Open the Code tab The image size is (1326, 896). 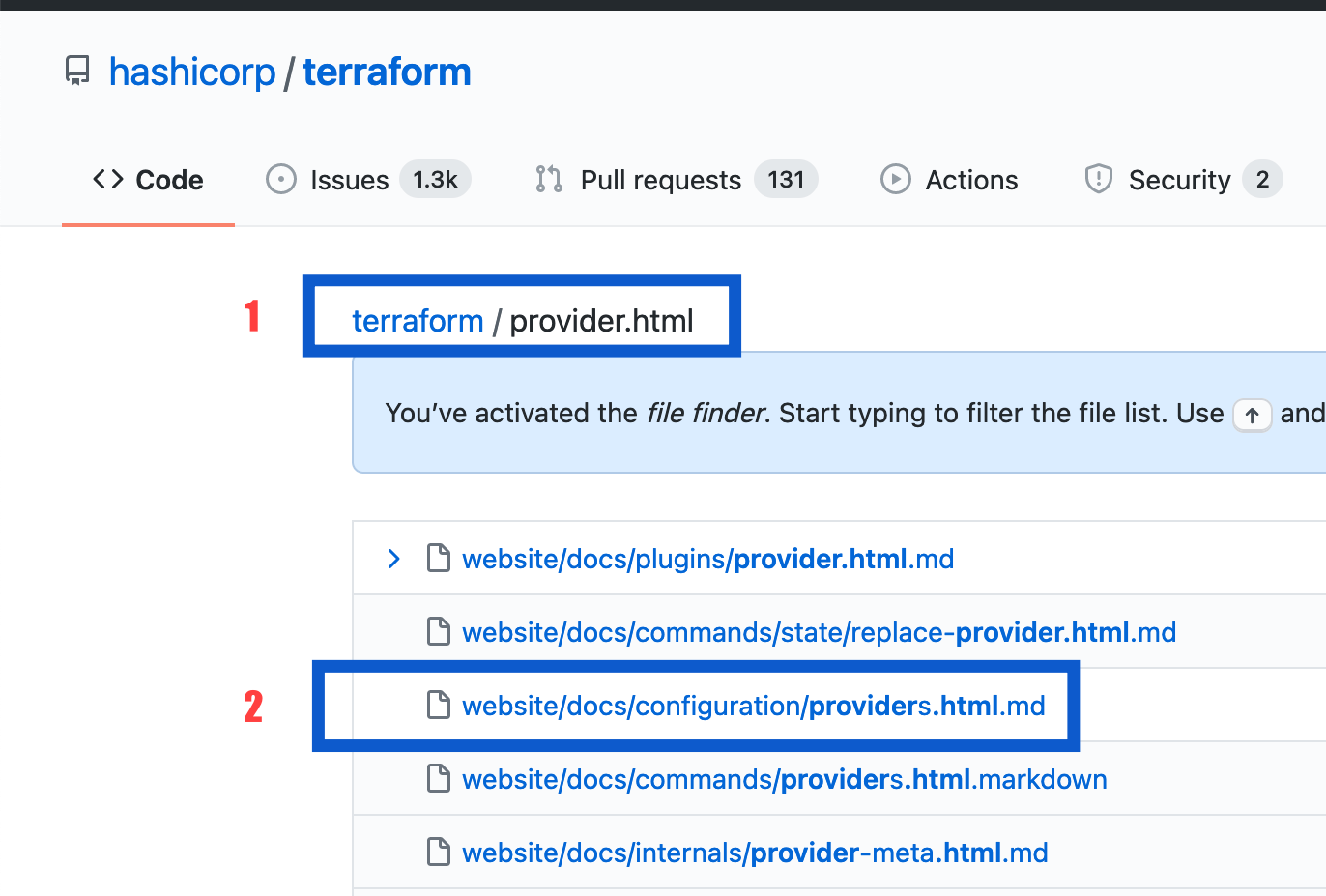(168, 181)
